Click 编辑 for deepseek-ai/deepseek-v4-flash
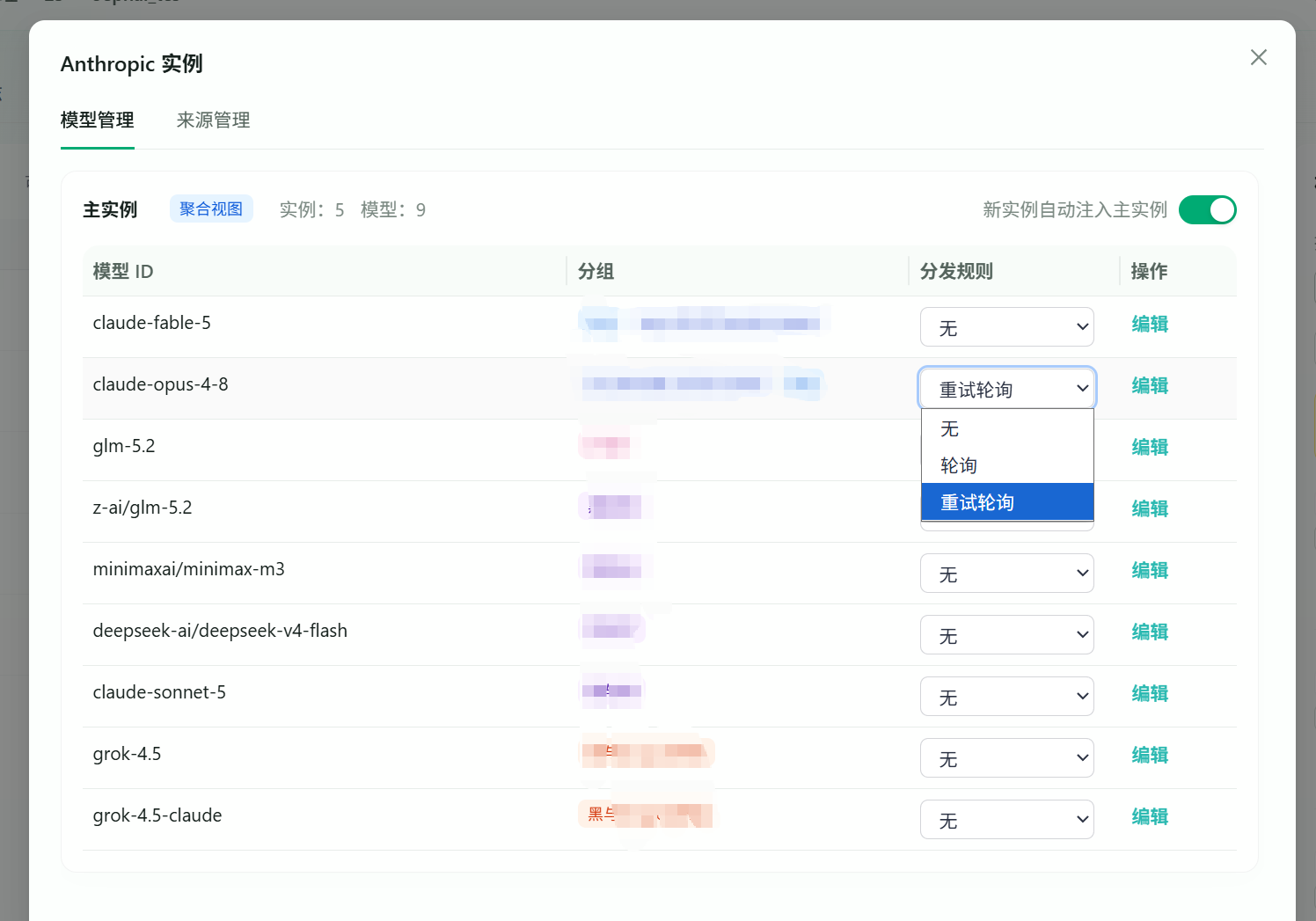 point(1150,632)
